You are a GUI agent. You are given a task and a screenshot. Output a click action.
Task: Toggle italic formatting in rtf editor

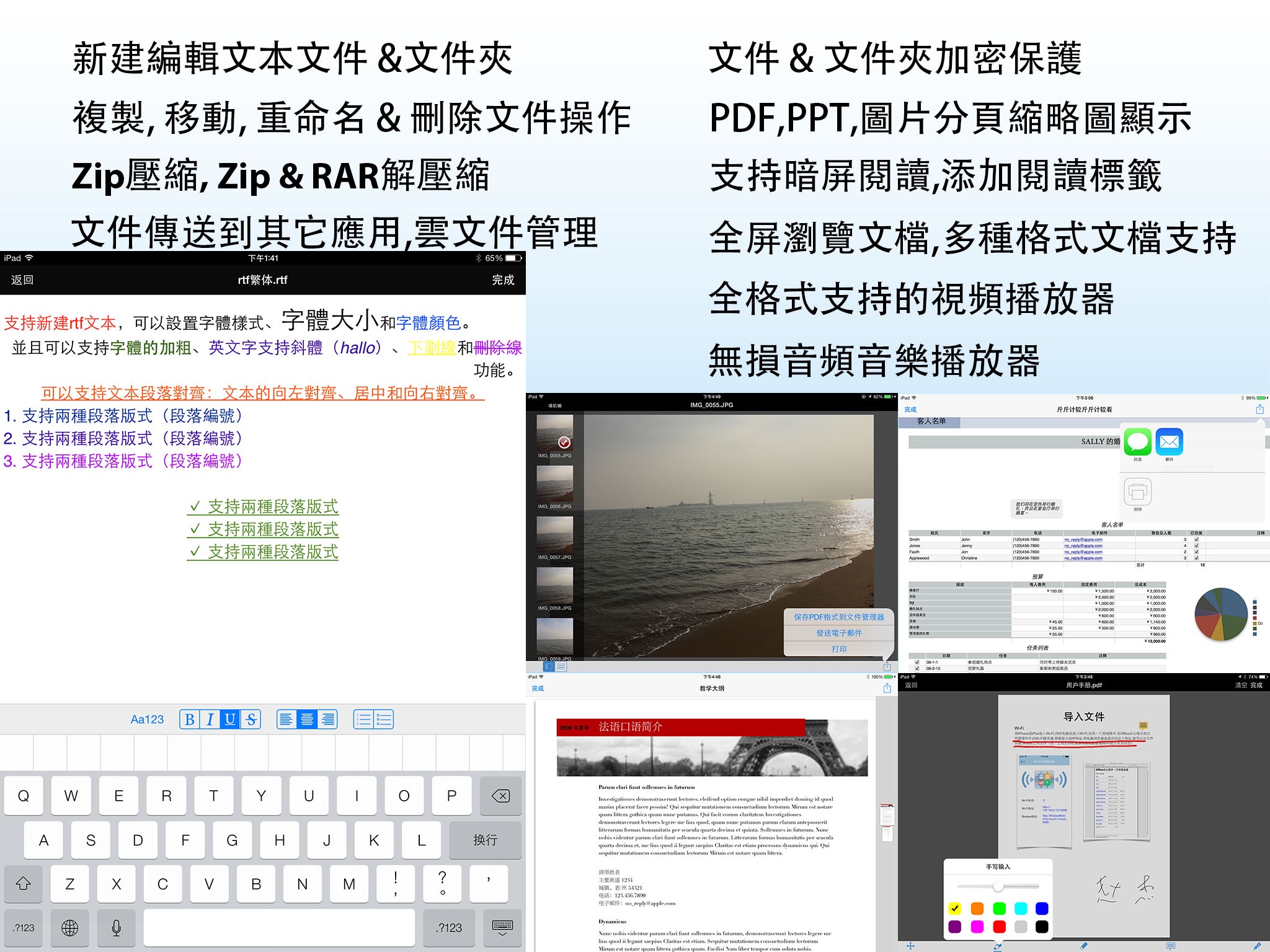click(210, 719)
